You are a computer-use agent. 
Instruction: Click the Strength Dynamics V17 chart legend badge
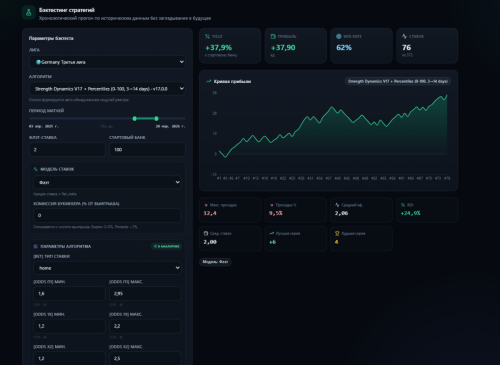[398, 81]
